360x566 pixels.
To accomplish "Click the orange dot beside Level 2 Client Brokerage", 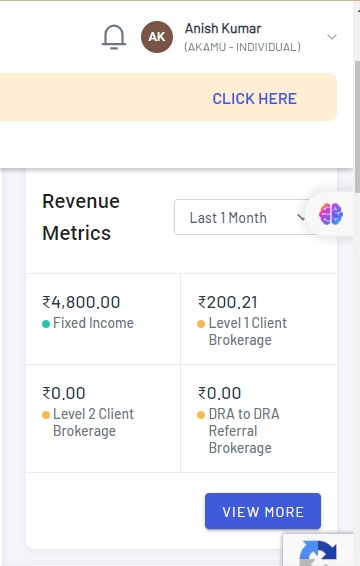I will (46, 415).
